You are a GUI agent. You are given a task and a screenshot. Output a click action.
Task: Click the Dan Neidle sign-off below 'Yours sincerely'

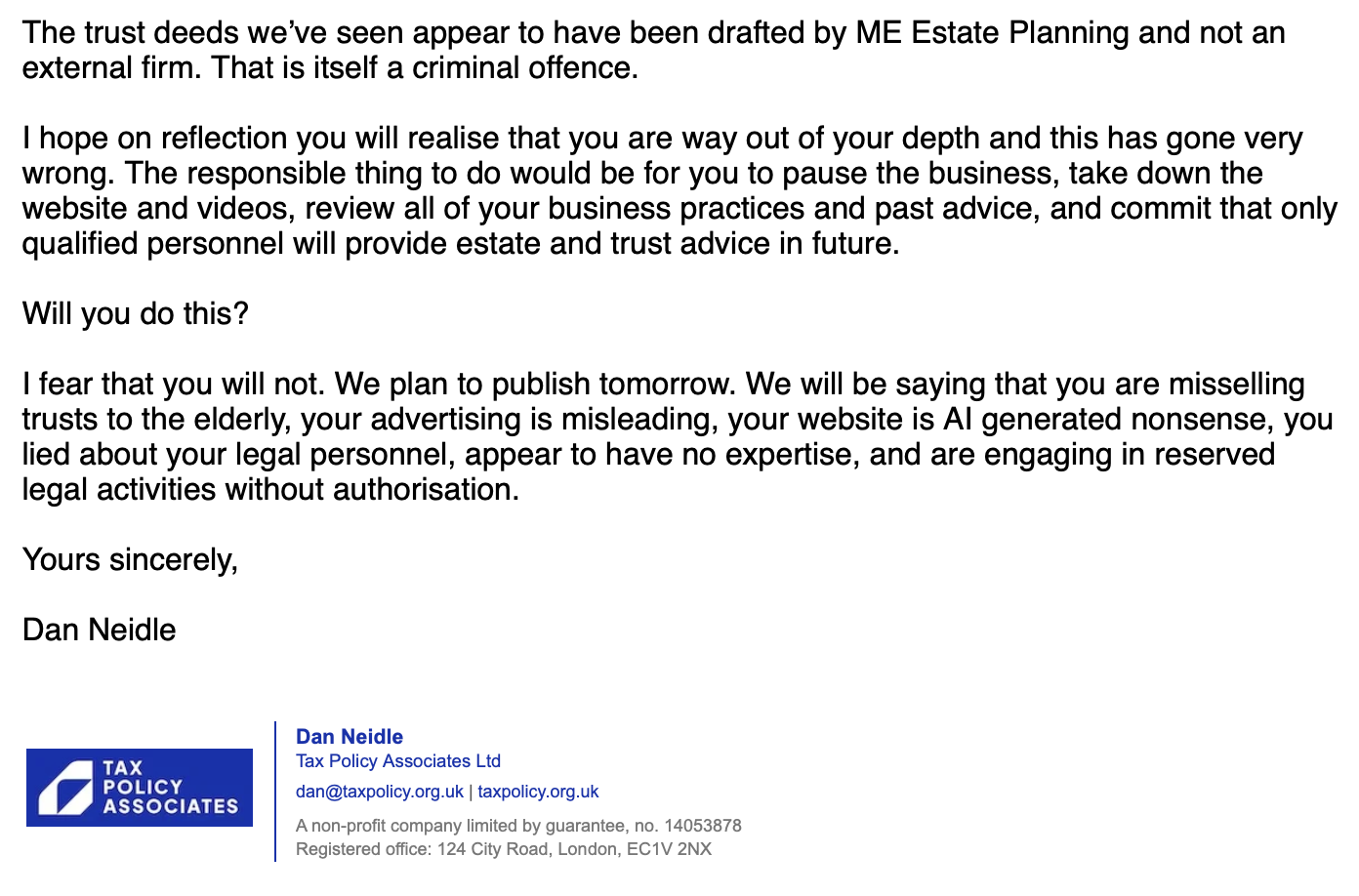click(99, 630)
